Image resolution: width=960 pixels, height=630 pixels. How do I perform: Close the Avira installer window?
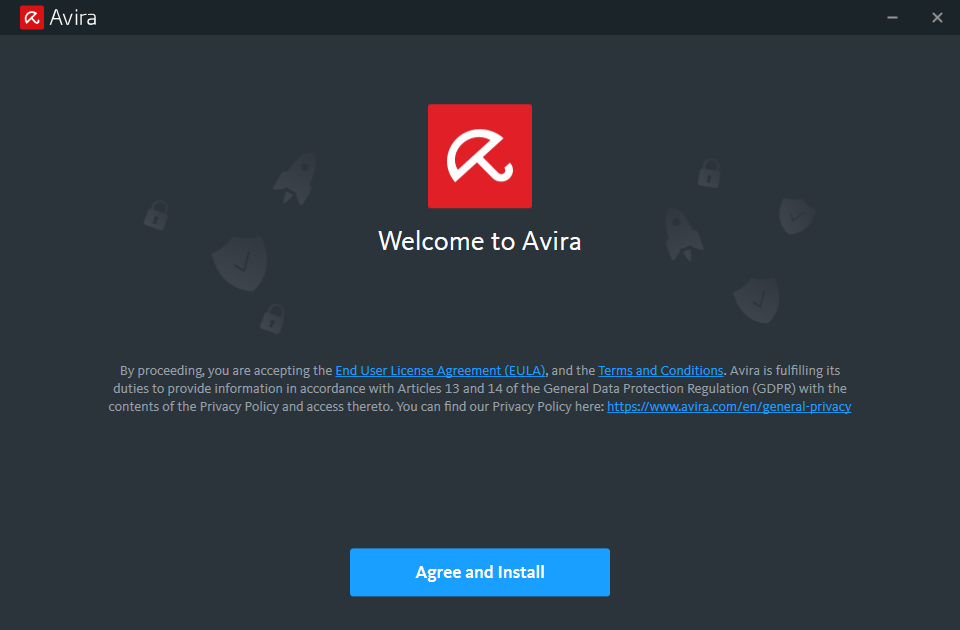coord(937,18)
